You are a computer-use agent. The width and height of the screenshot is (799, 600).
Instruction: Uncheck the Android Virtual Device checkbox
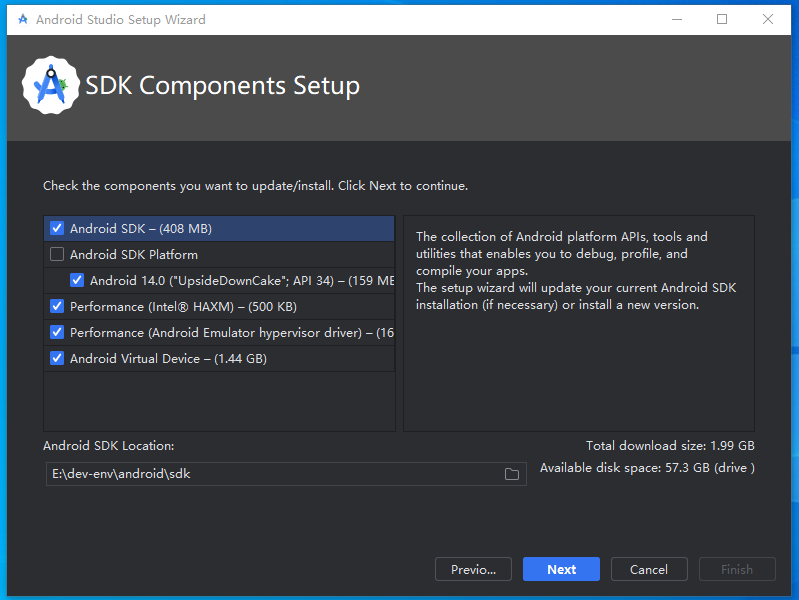[x=57, y=358]
